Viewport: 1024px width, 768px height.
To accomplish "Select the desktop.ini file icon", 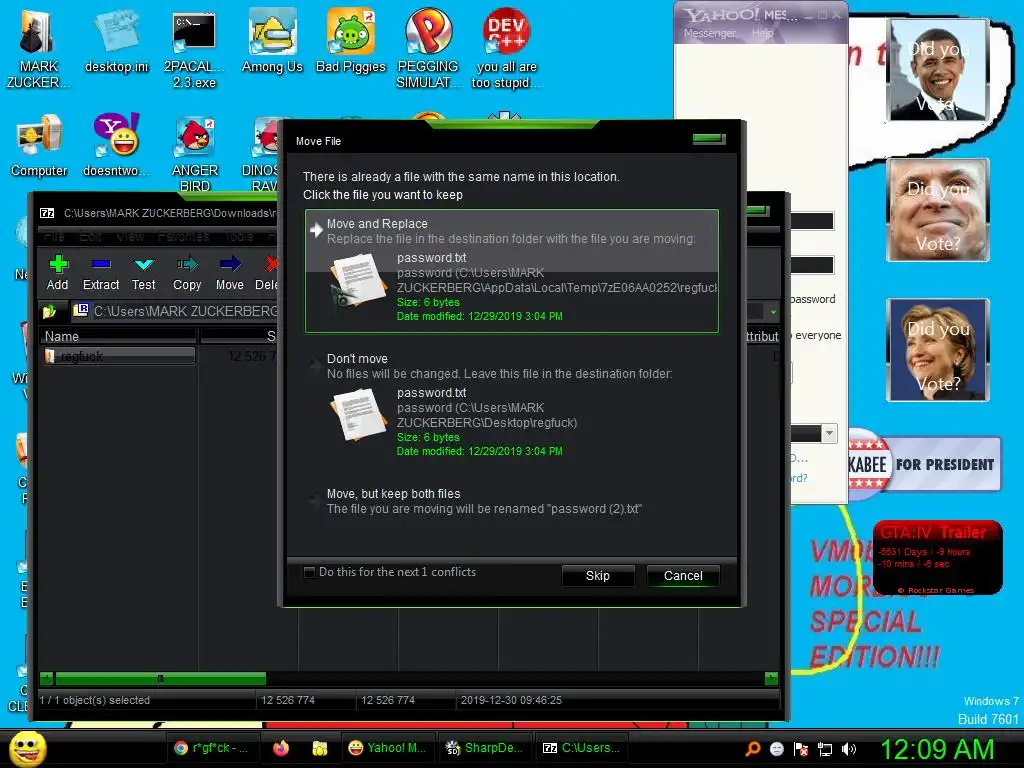I will click(116, 42).
